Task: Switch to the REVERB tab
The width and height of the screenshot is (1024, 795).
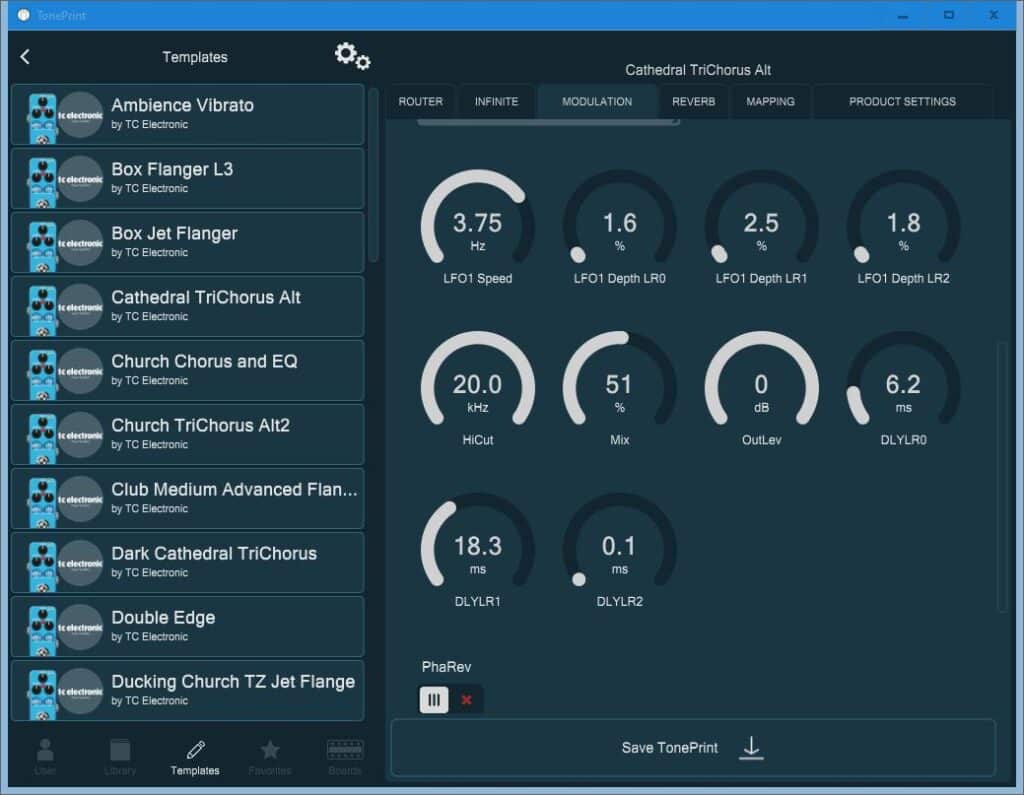Action: coord(693,101)
